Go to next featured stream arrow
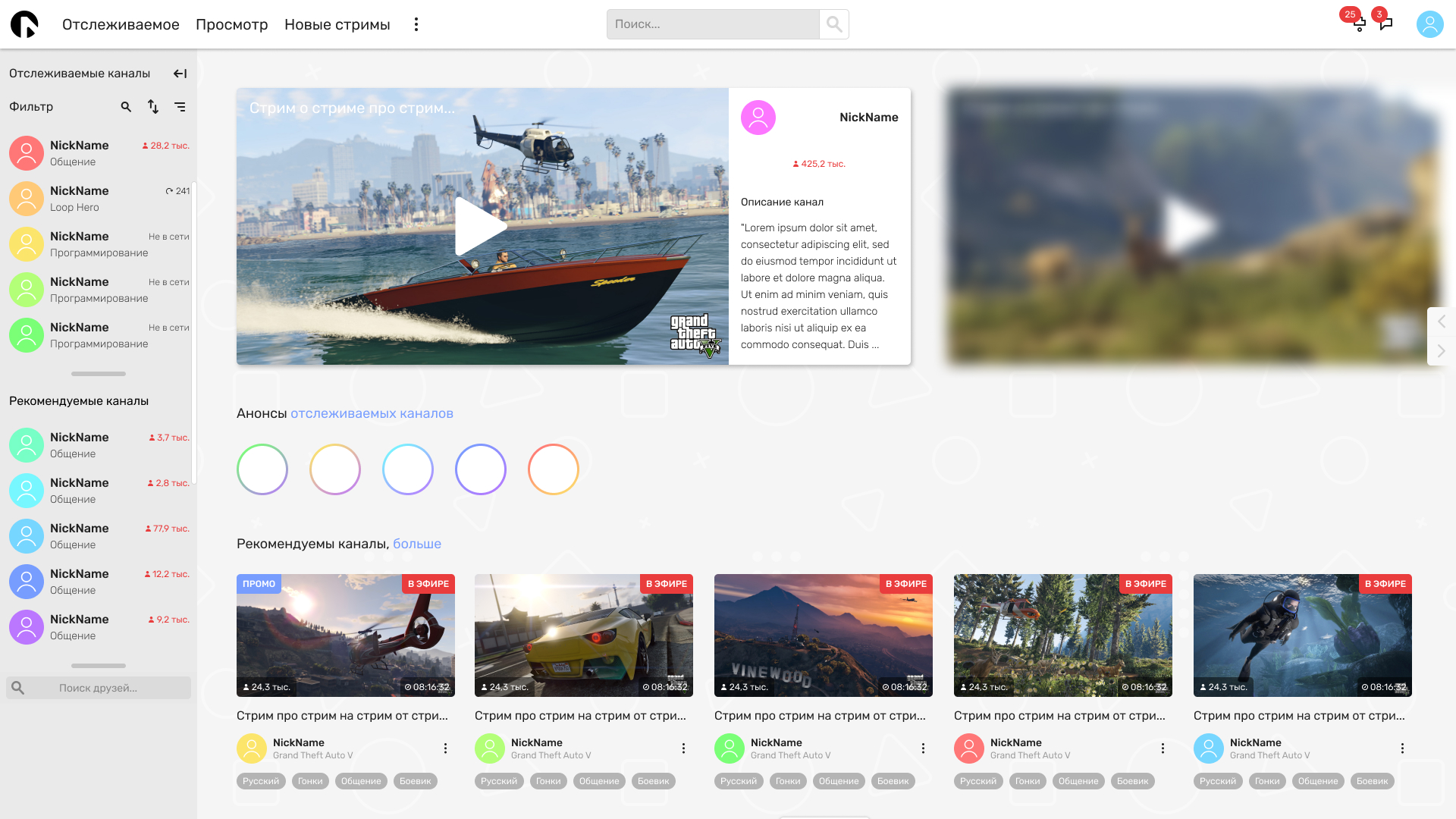This screenshot has width=1456, height=819. point(1441,350)
